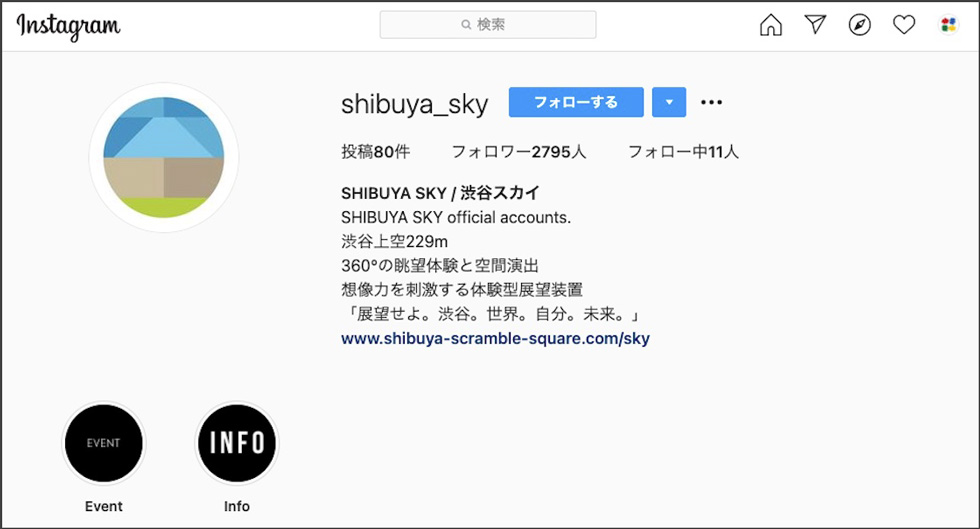Select the Event highlight label
The width and height of the screenshot is (980, 529).
click(x=104, y=506)
